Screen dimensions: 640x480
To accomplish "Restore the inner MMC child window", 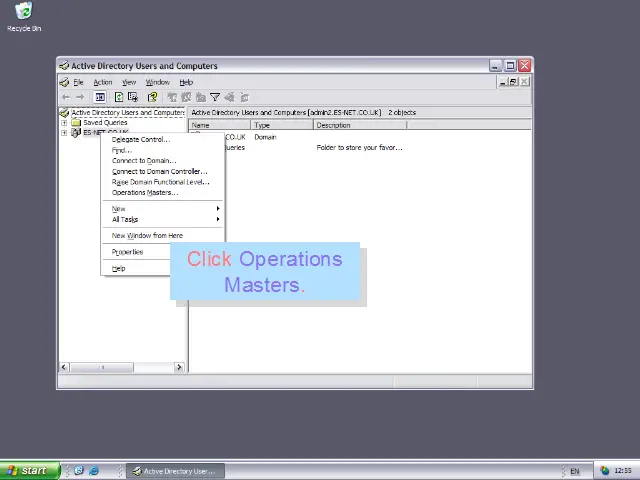I will pos(513,82).
